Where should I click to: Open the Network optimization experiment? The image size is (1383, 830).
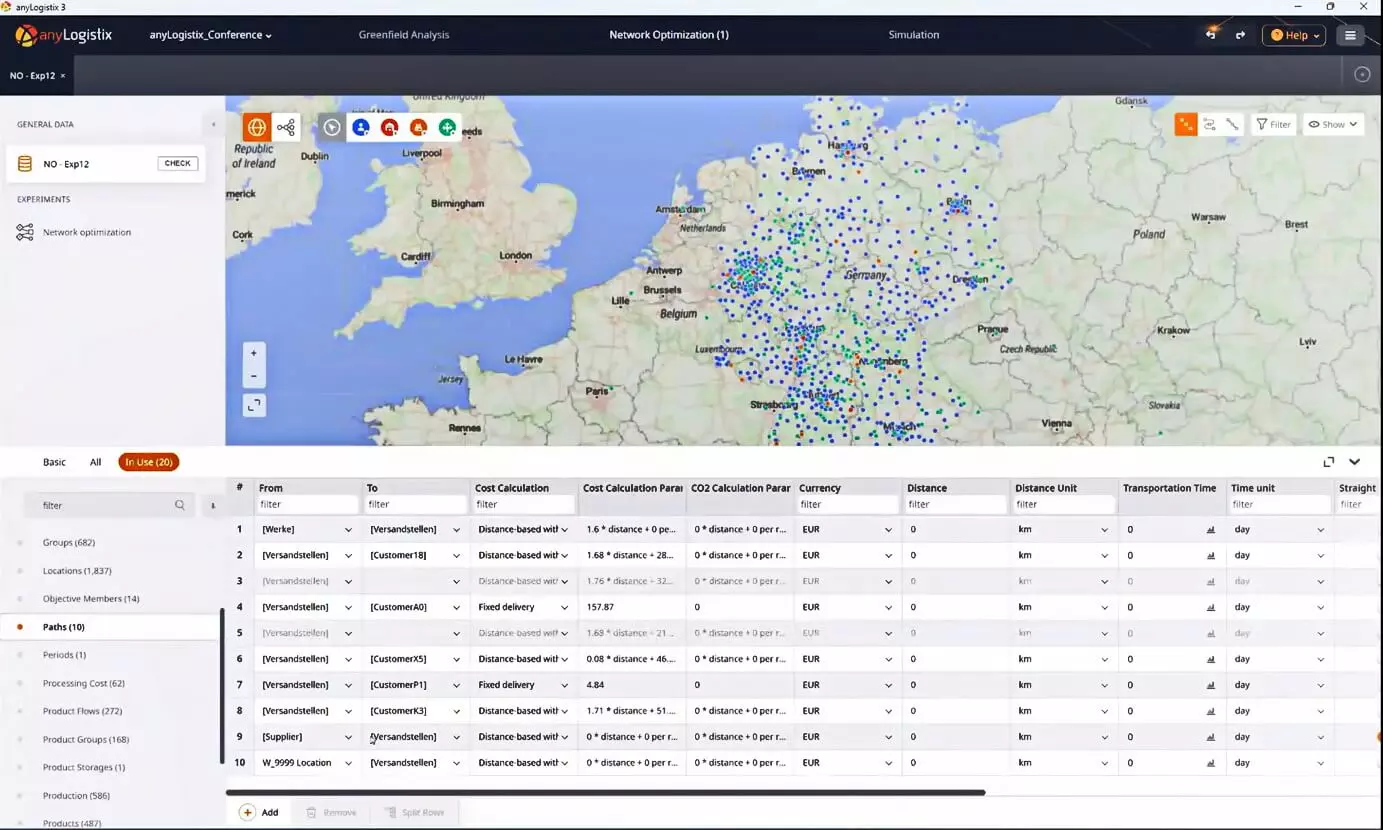[87, 232]
